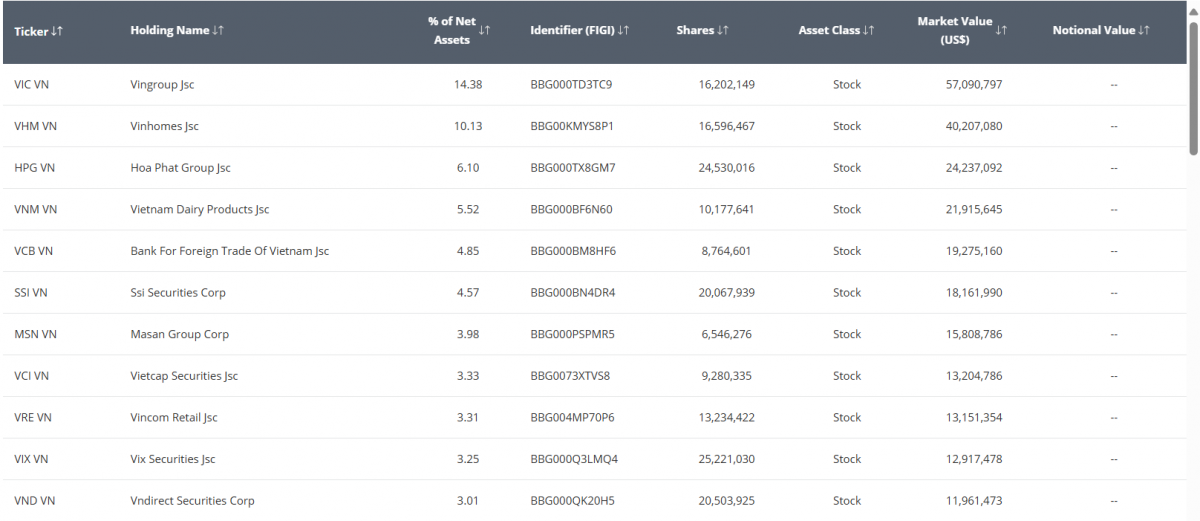Click the Shares column sort arrows

tap(723, 31)
